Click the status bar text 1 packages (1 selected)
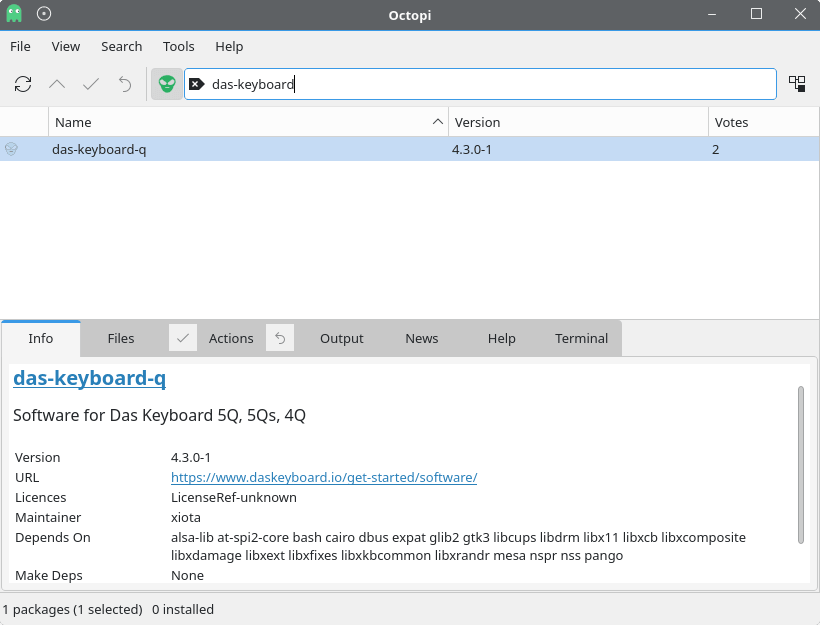This screenshot has width=820, height=625. (x=72, y=609)
